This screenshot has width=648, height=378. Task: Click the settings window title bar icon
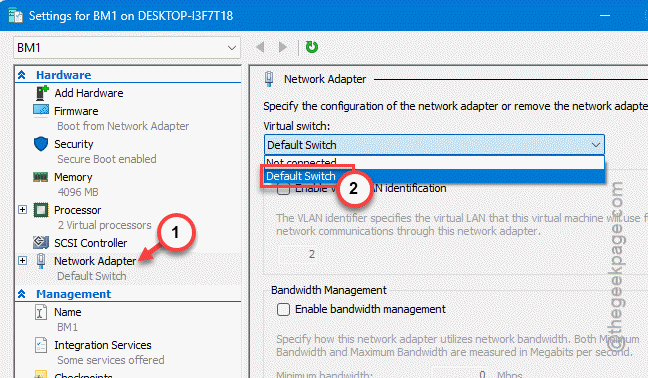click(x=16, y=16)
